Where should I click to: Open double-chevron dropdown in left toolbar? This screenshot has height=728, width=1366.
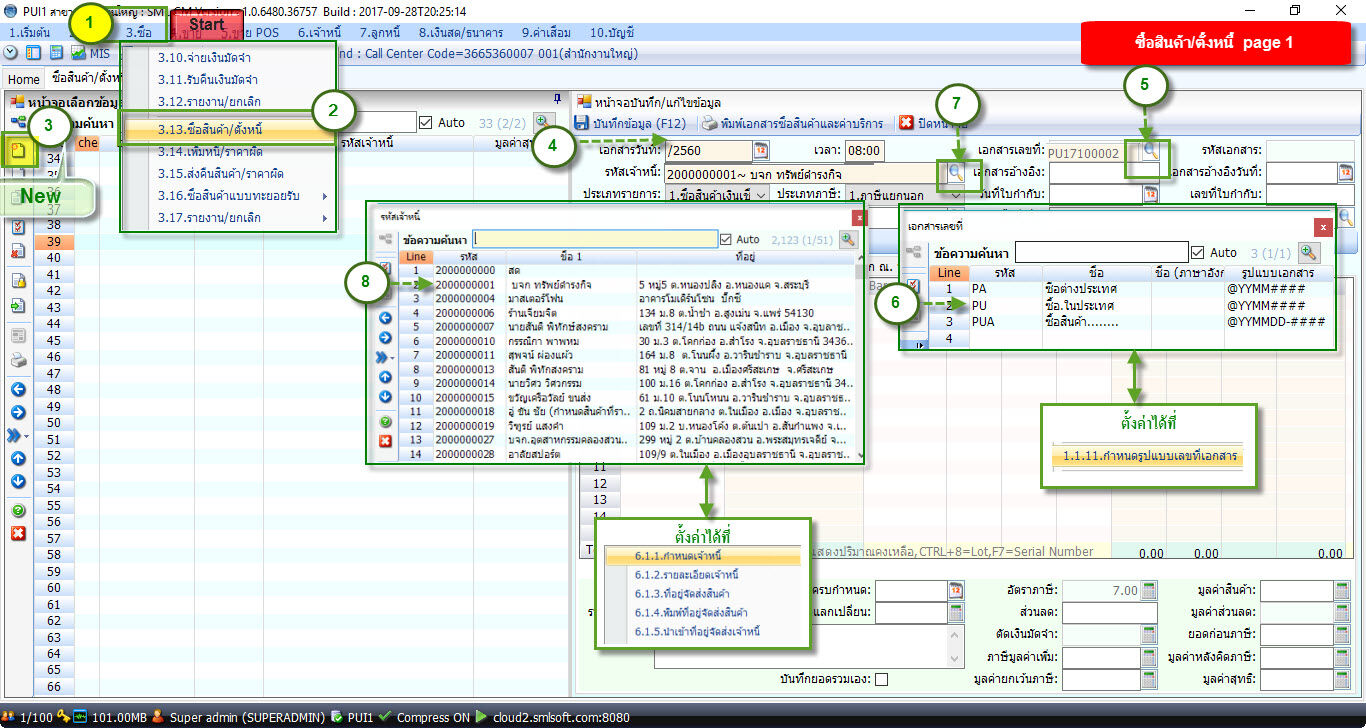(18, 436)
